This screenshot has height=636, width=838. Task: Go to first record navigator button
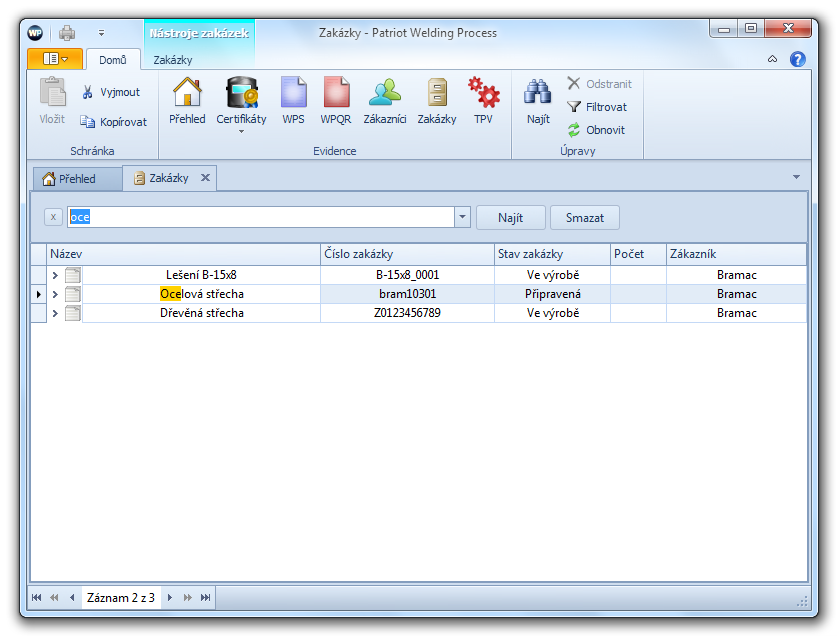[36, 598]
